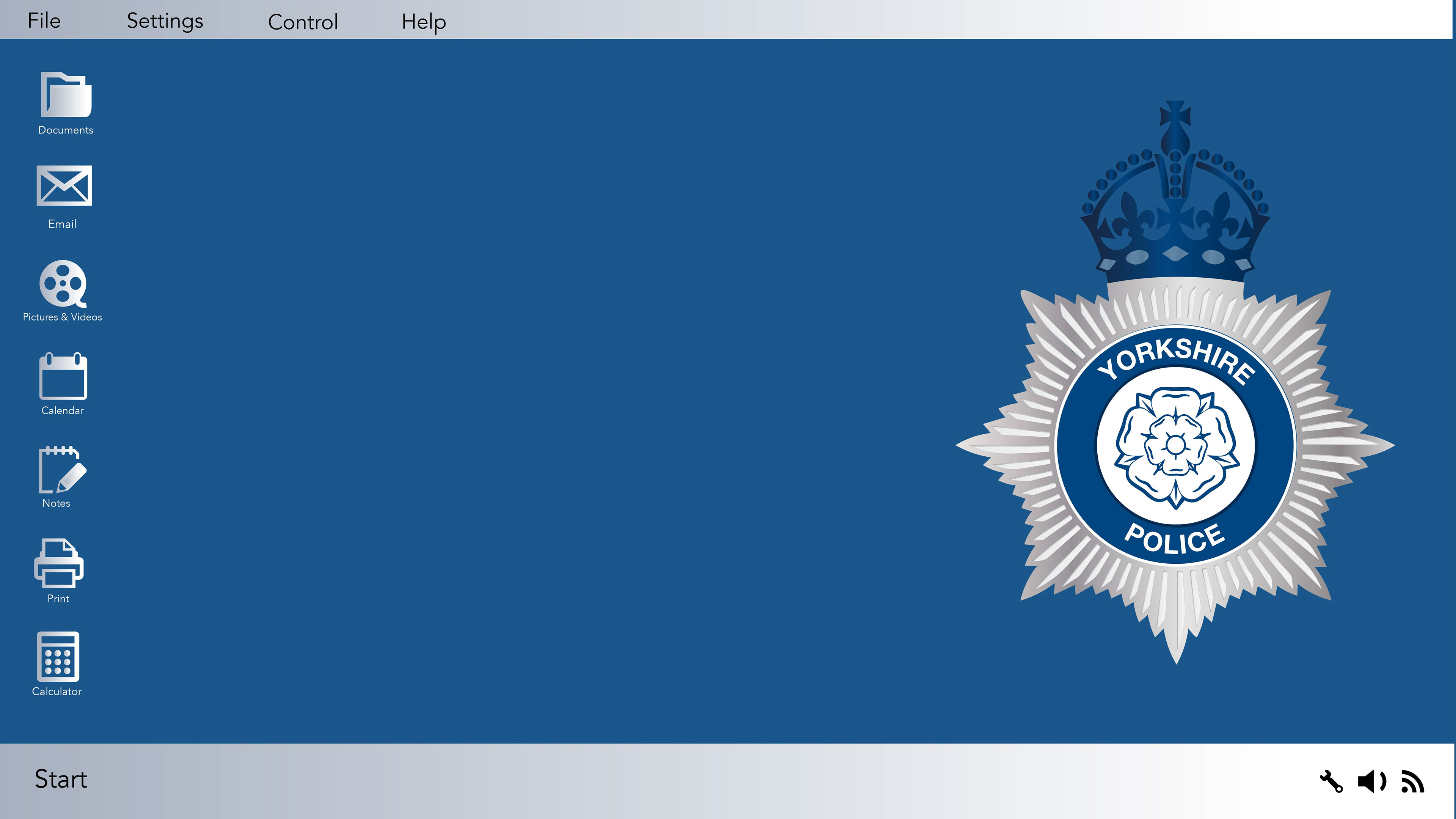Click the Calculator label text
Image resolution: width=1456 pixels, height=819 pixels.
tap(57, 691)
